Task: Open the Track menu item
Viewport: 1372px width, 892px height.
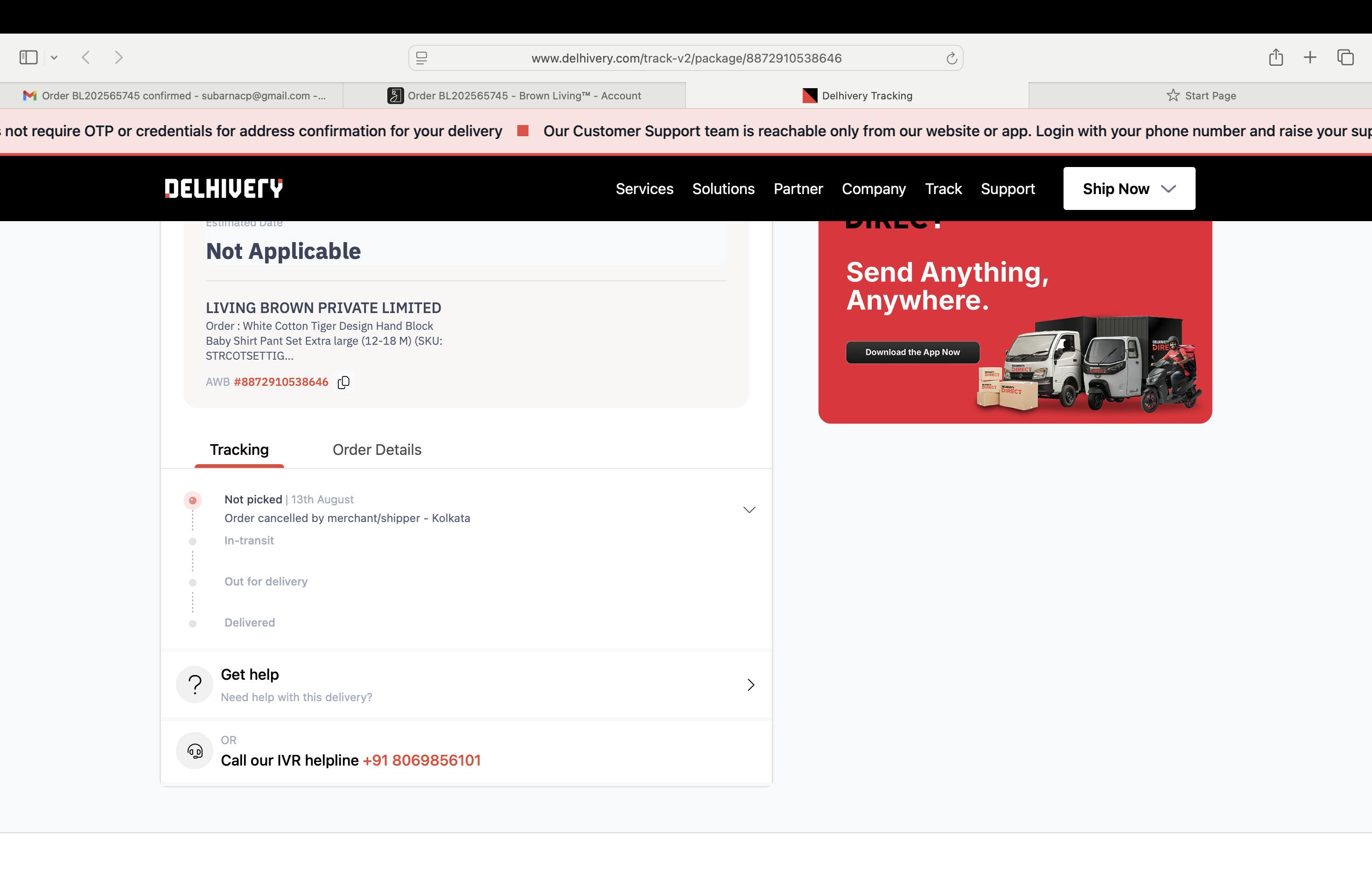Action: pos(944,189)
